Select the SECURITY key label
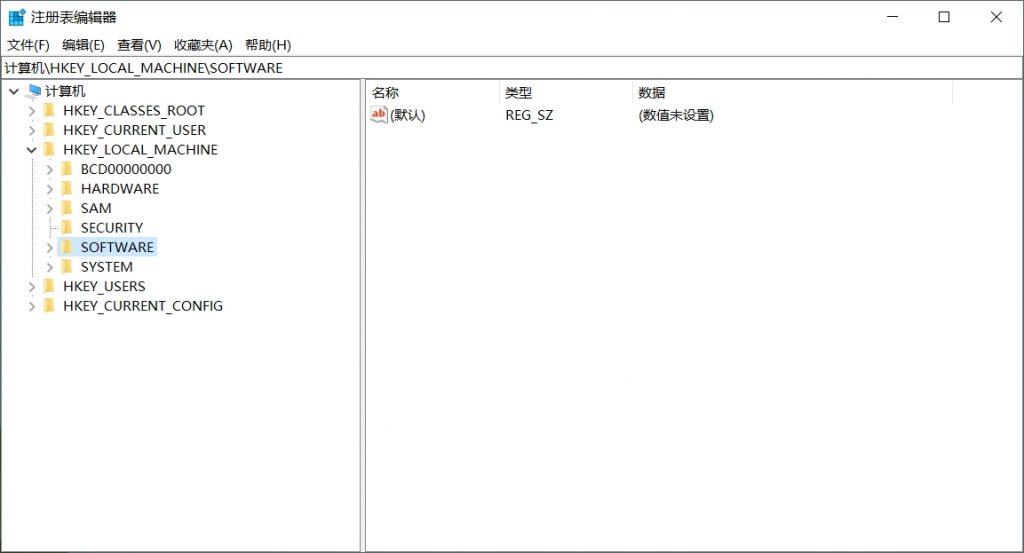The height and width of the screenshot is (553, 1024). pyautogui.click(x=112, y=228)
